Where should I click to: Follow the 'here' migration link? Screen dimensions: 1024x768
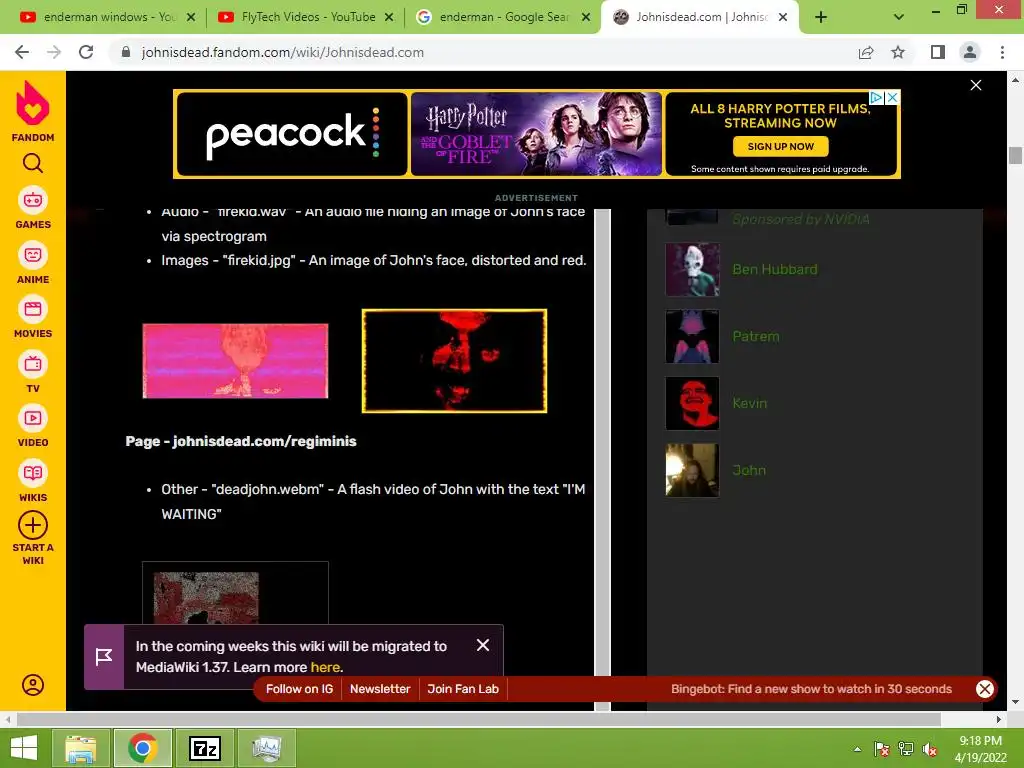click(x=325, y=667)
